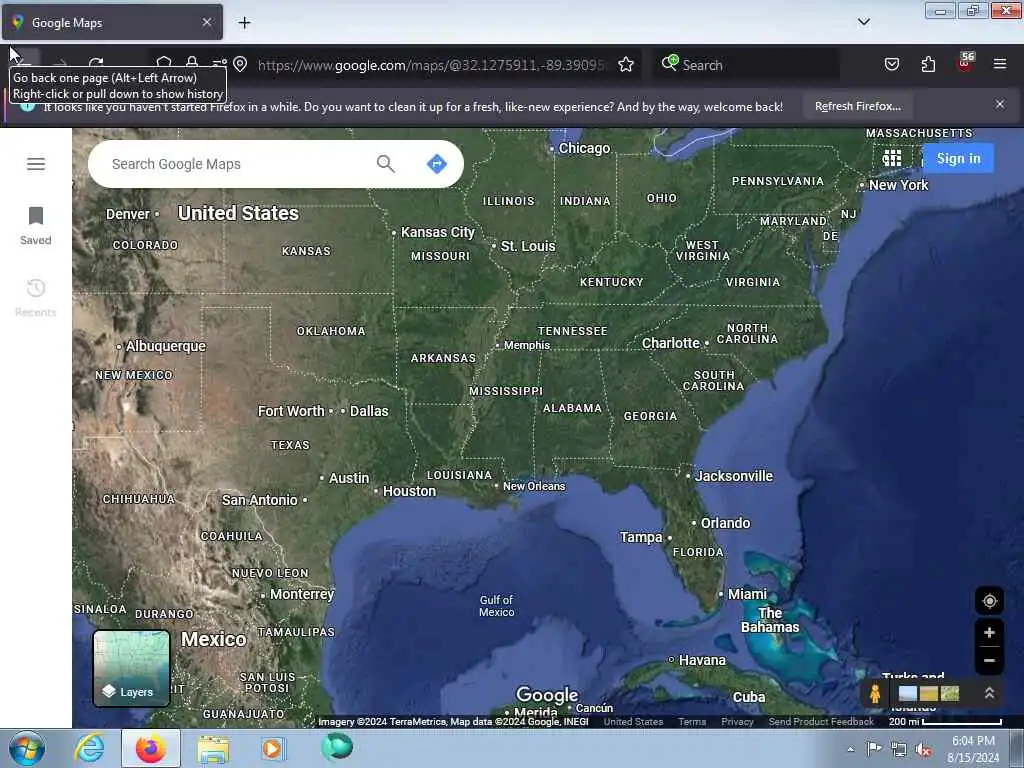Reload the page in Firefox

pos(96,63)
